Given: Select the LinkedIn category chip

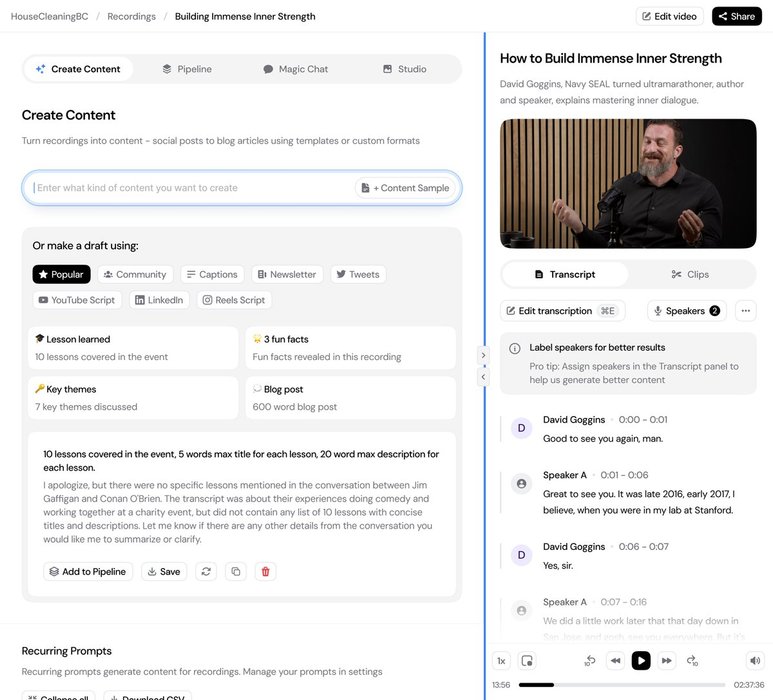Looking at the screenshot, I should tap(159, 300).
